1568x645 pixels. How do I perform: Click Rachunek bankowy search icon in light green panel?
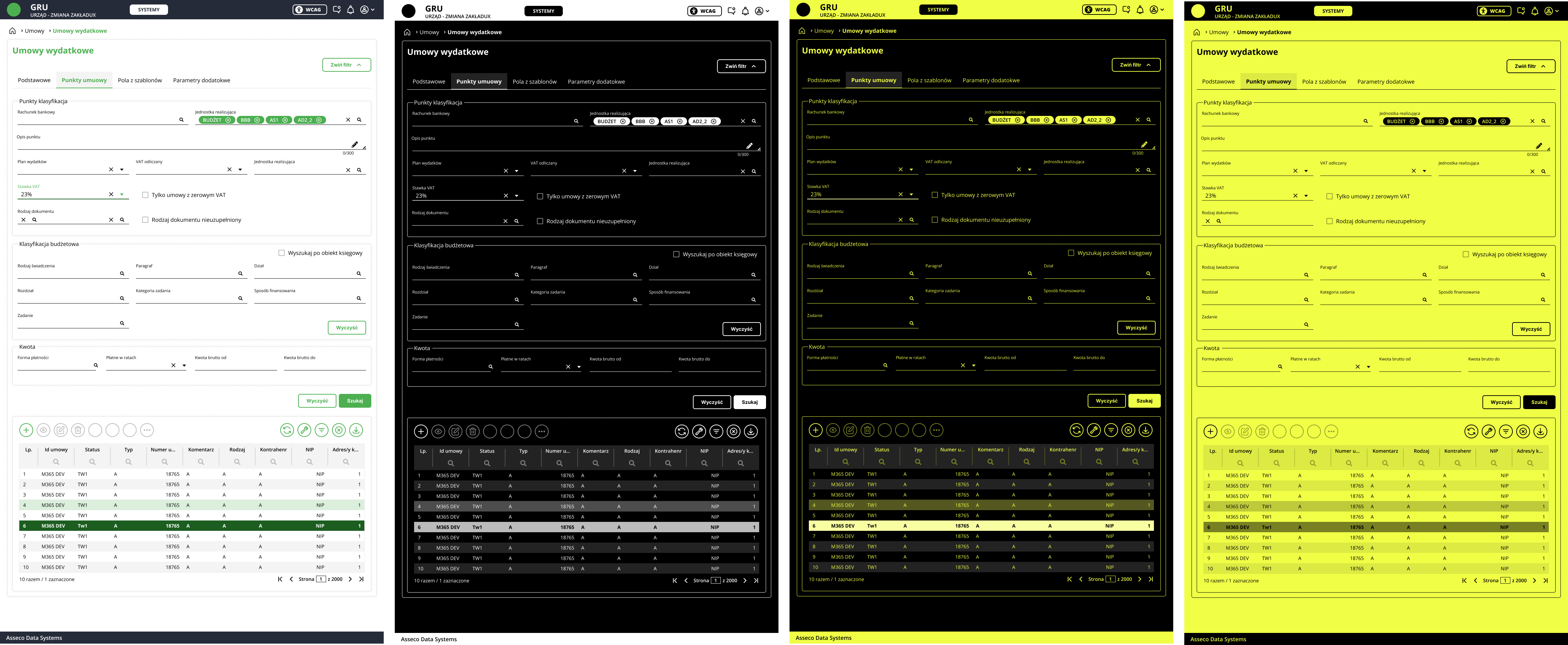[182, 120]
